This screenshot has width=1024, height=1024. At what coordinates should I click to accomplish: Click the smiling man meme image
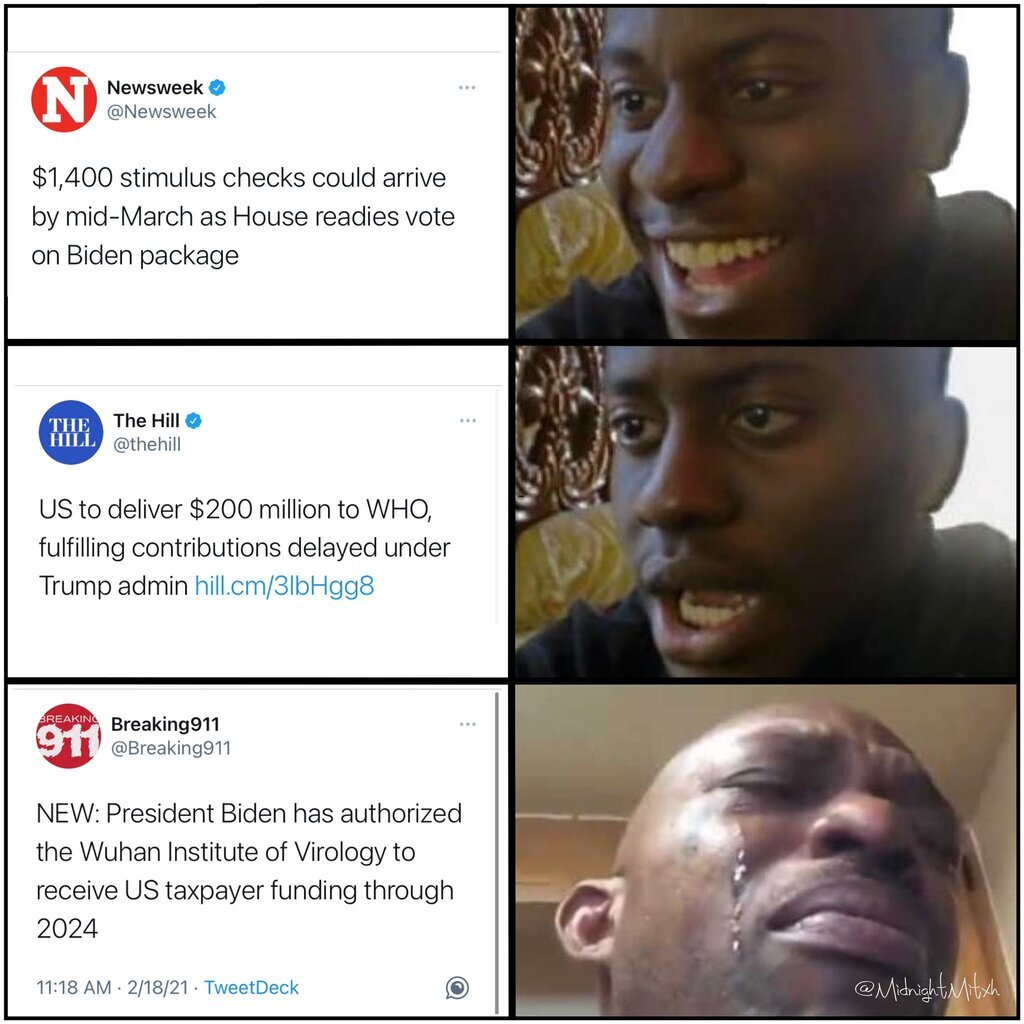[x=765, y=173]
